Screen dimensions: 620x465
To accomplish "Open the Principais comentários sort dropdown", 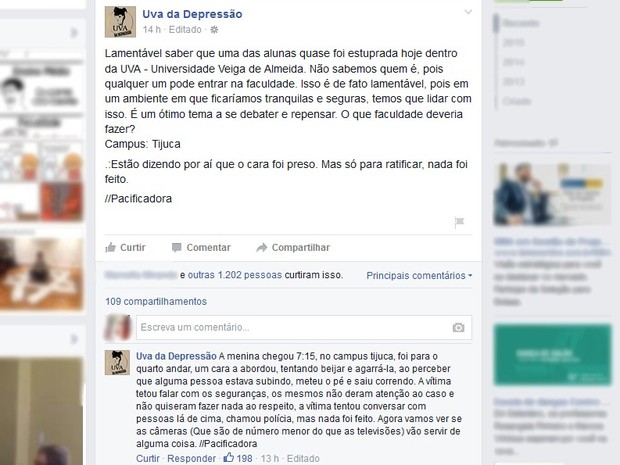I will pyautogui.click(x=419, y=275).
